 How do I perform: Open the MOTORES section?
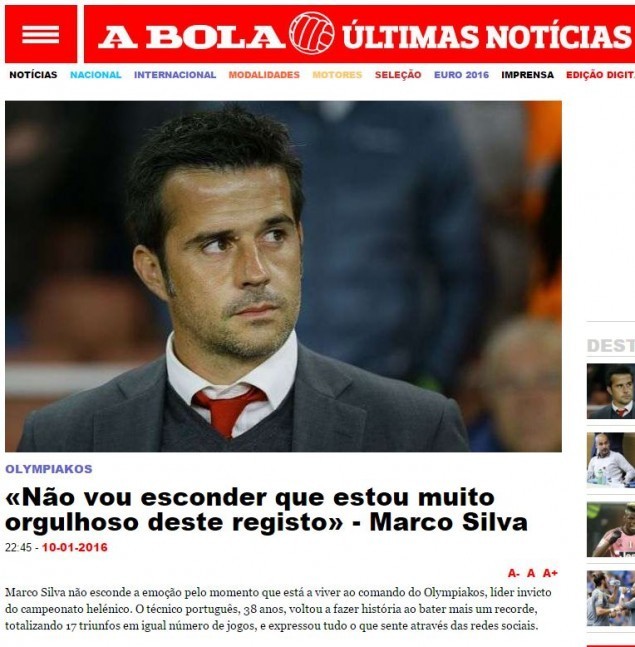[337, 75]
